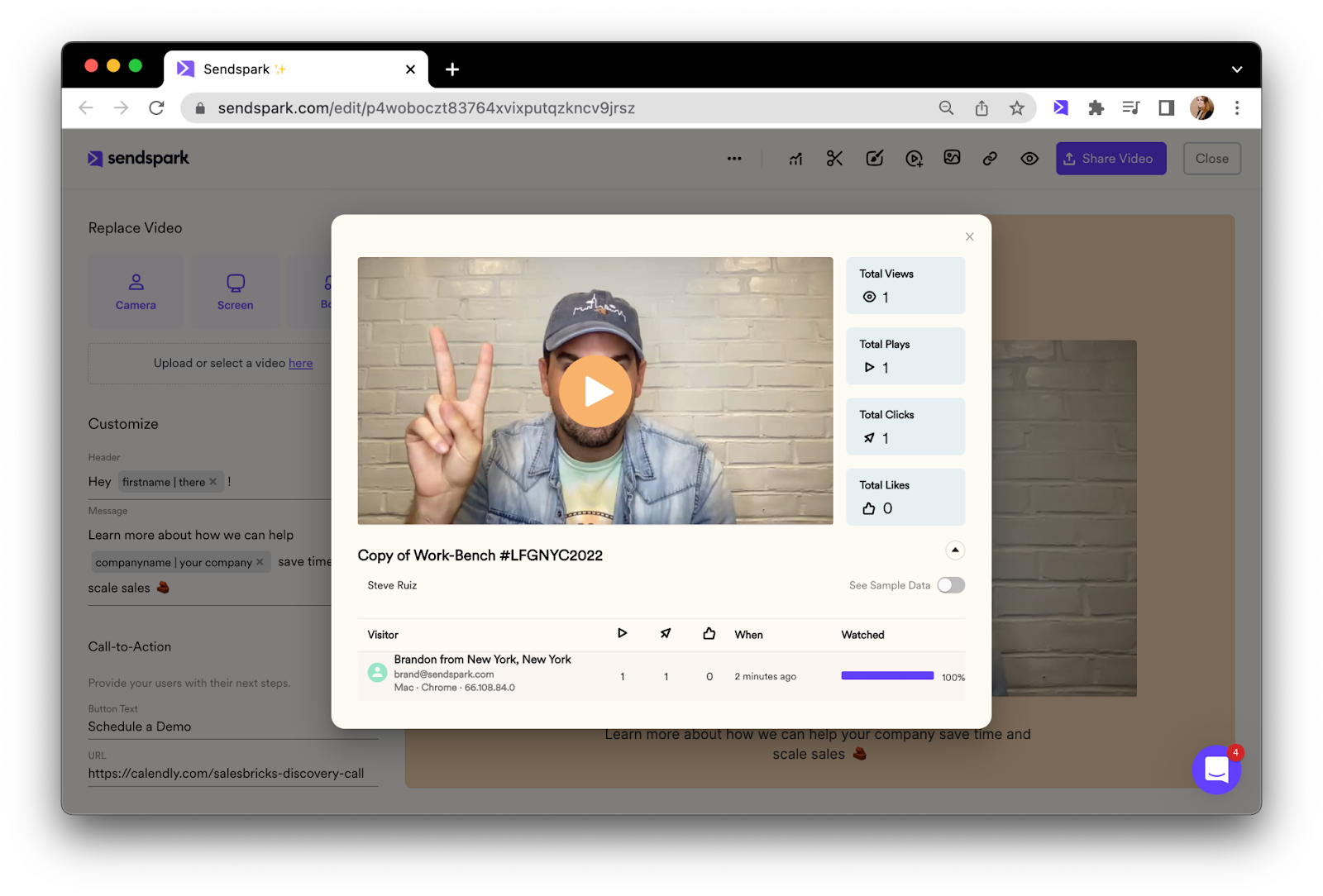Click the calendly URL input field
The image size is (1323, 896).
[233, 774]
